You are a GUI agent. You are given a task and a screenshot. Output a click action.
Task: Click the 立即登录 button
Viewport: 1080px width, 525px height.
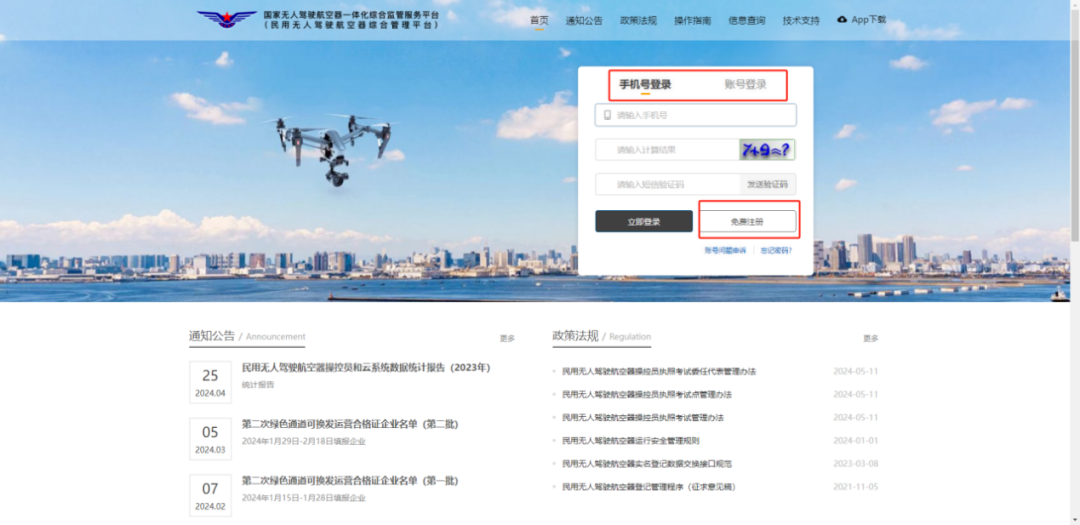pyautogui.click(x=644, y=221)
